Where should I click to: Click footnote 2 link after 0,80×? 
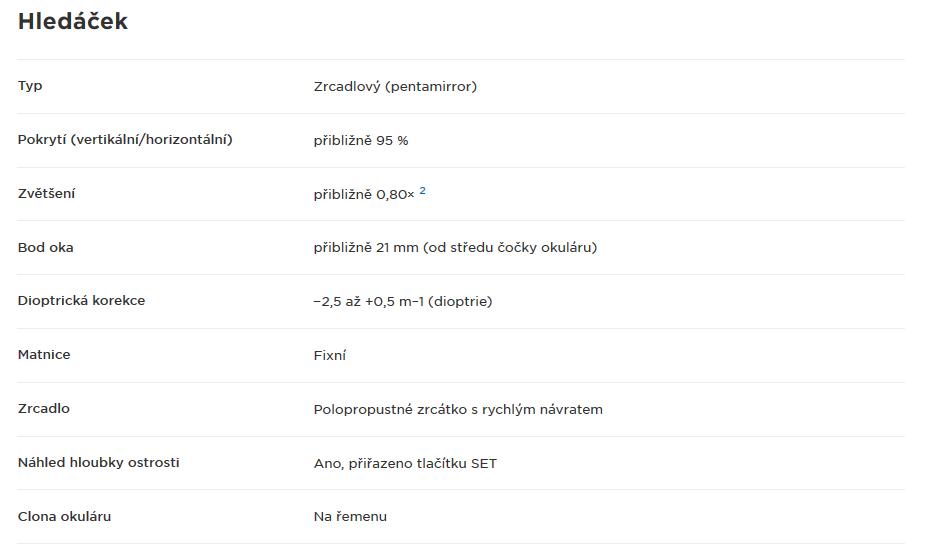coord(422,191)
